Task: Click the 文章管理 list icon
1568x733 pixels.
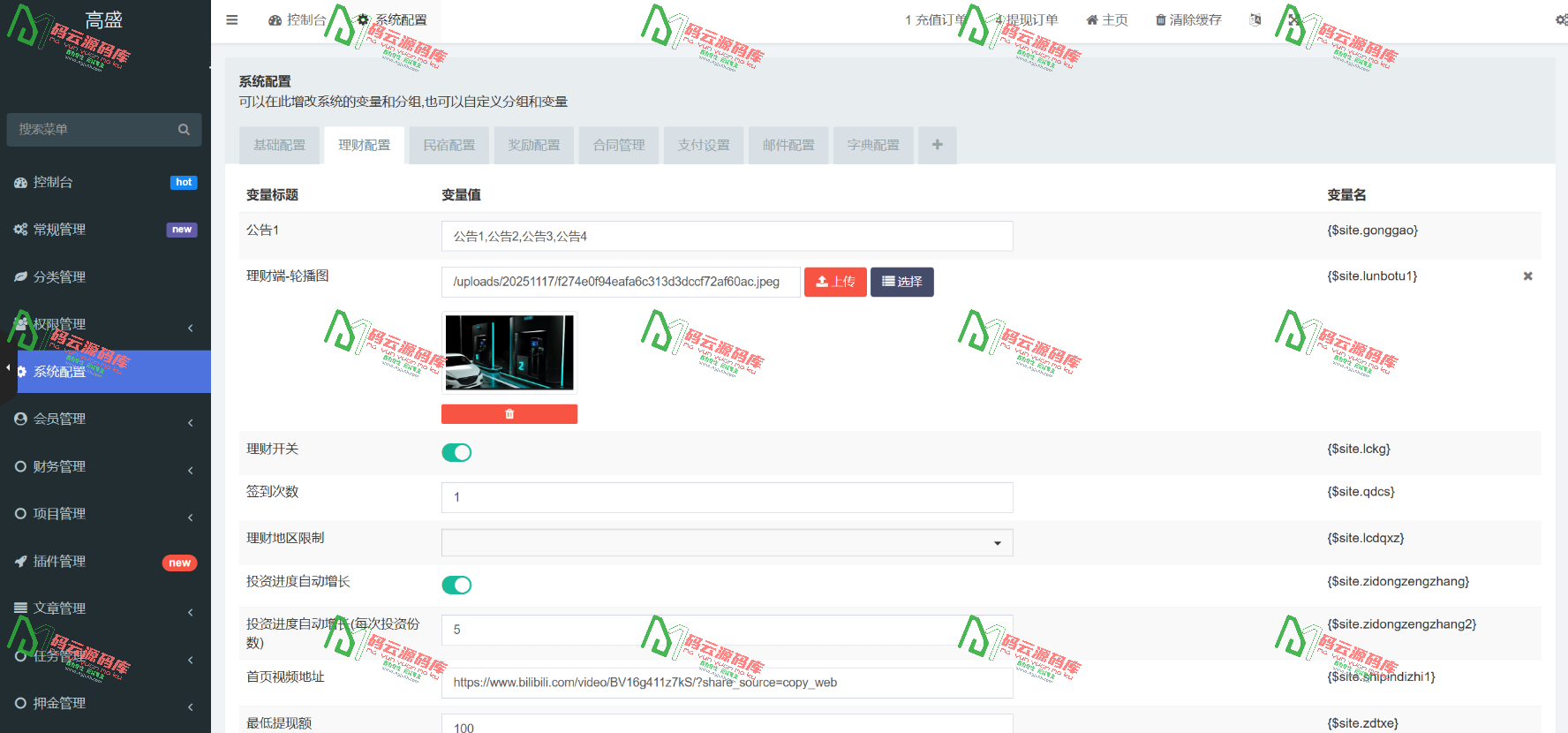Action: click(x=20, y=608)
